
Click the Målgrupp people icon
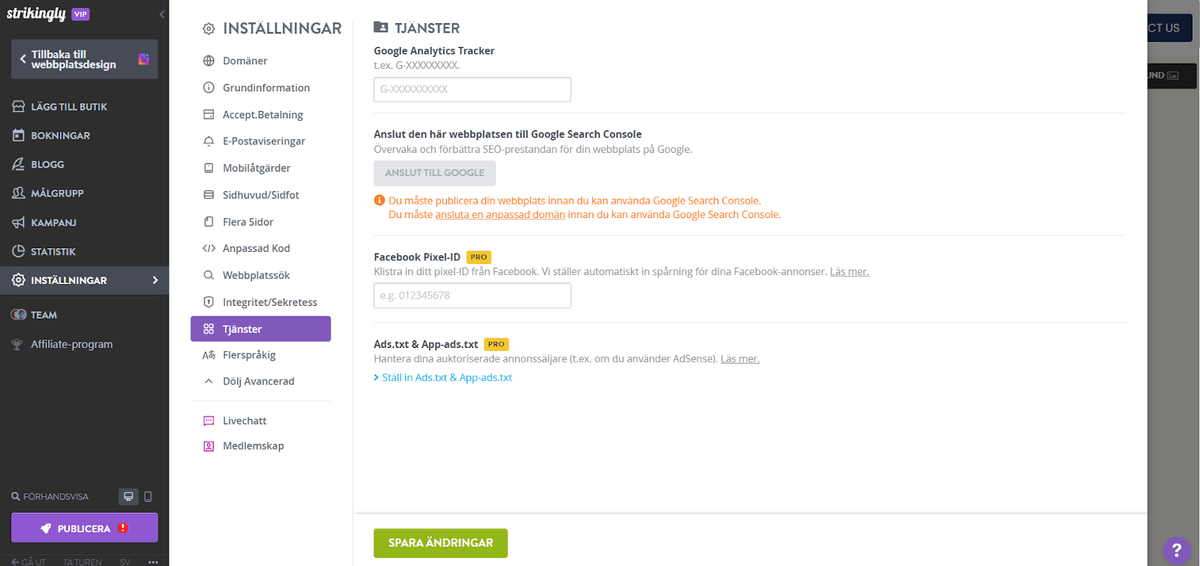(x=18, y=193)
